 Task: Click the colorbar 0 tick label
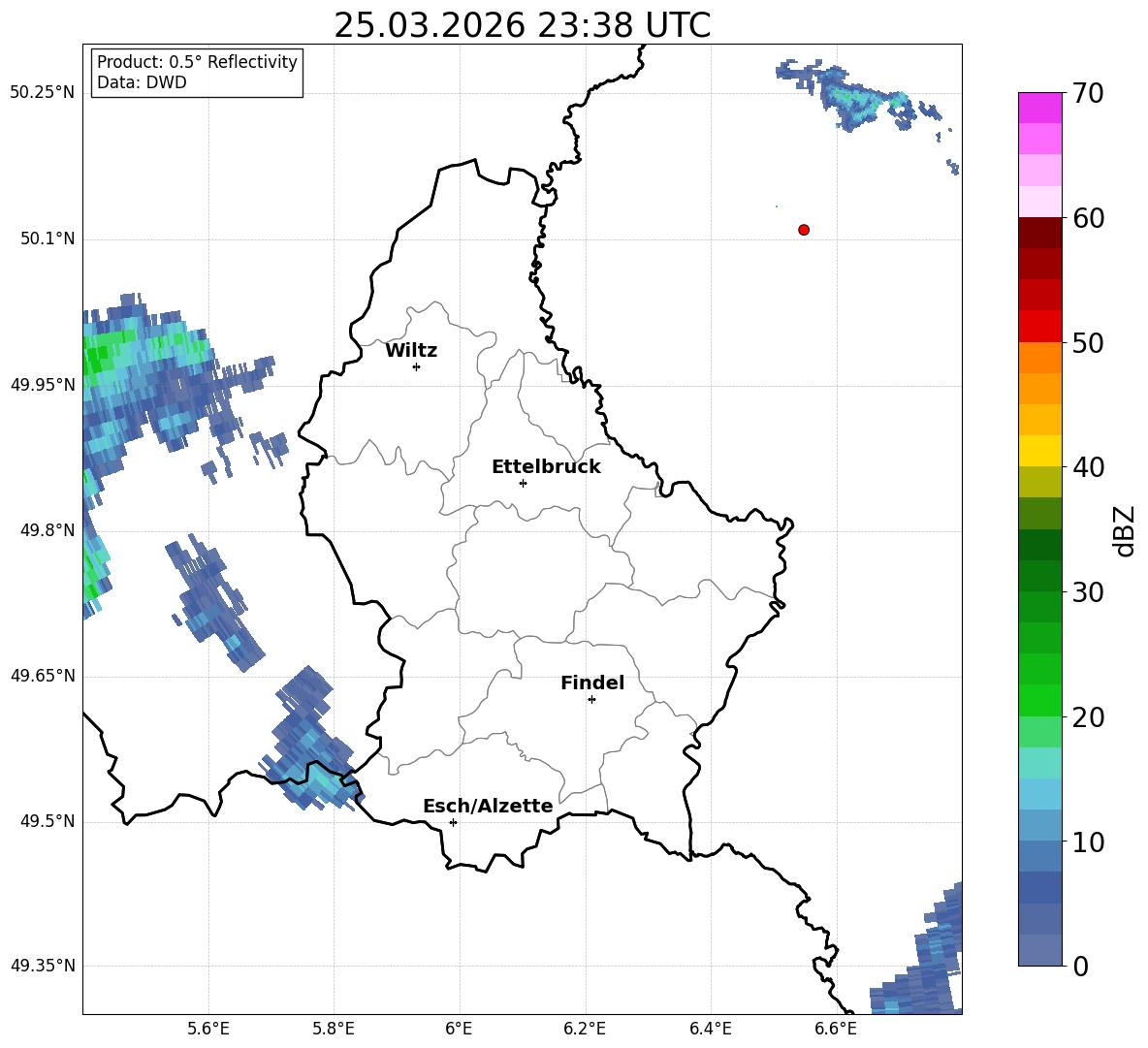coord(1080,966)
